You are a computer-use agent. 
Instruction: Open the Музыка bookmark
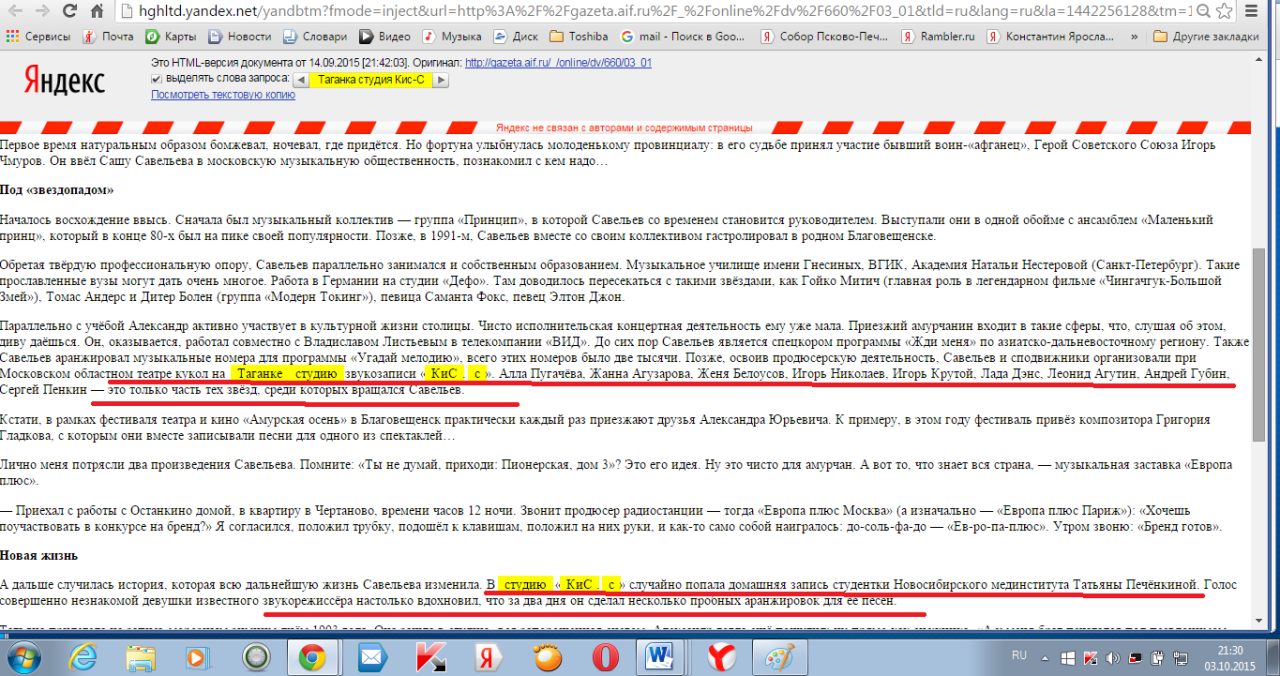(x=452, y=36)
